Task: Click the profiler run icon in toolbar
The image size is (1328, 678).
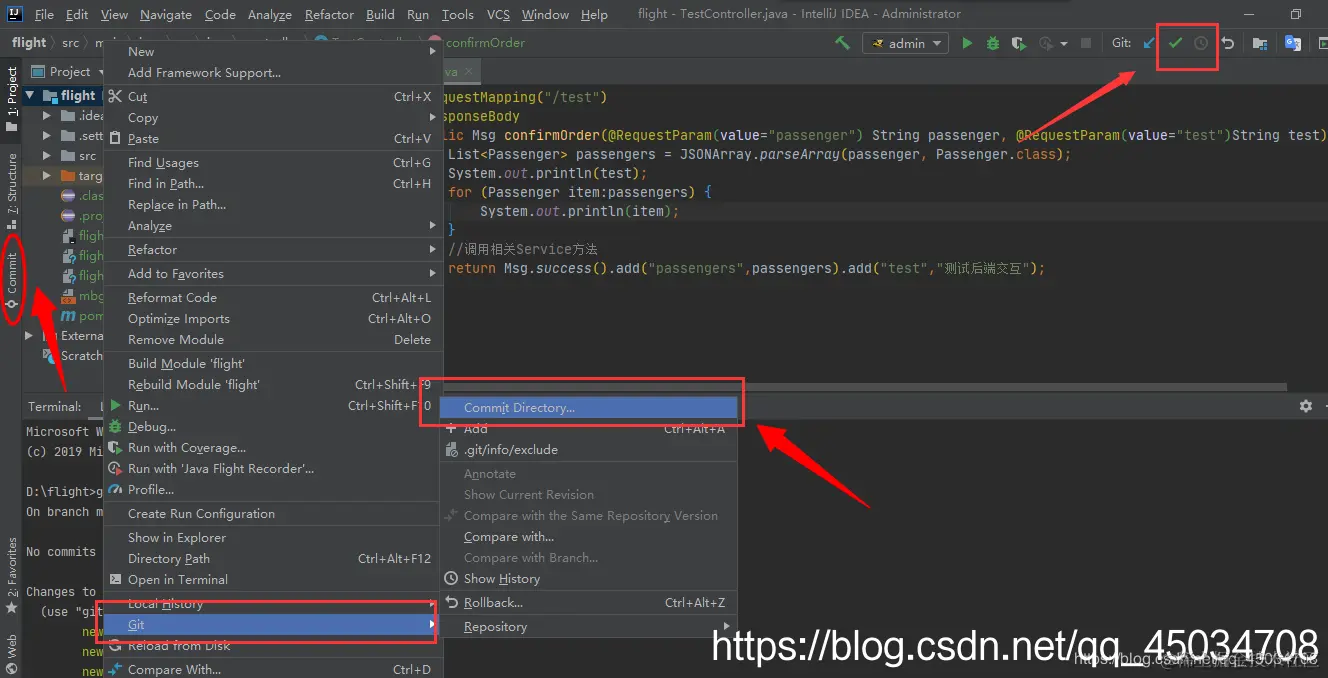Action: pyautogui.click(x=1046, y=43)
